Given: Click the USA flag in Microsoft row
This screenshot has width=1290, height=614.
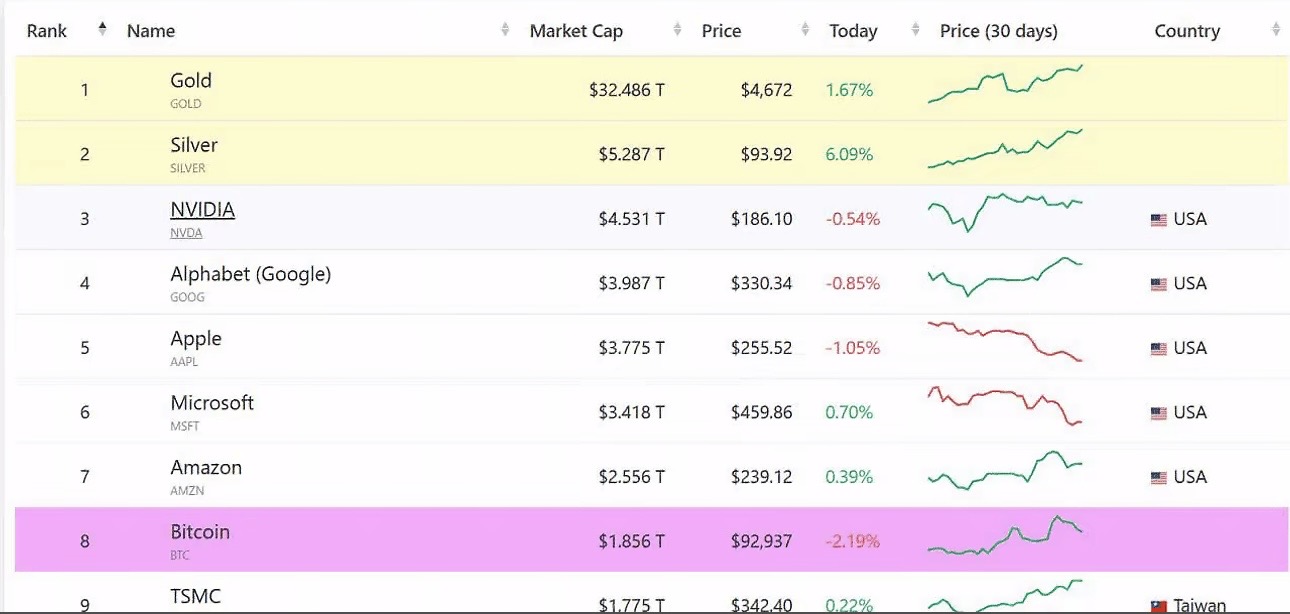Looking at the screenshot, I should click(x=1158, y=413).
